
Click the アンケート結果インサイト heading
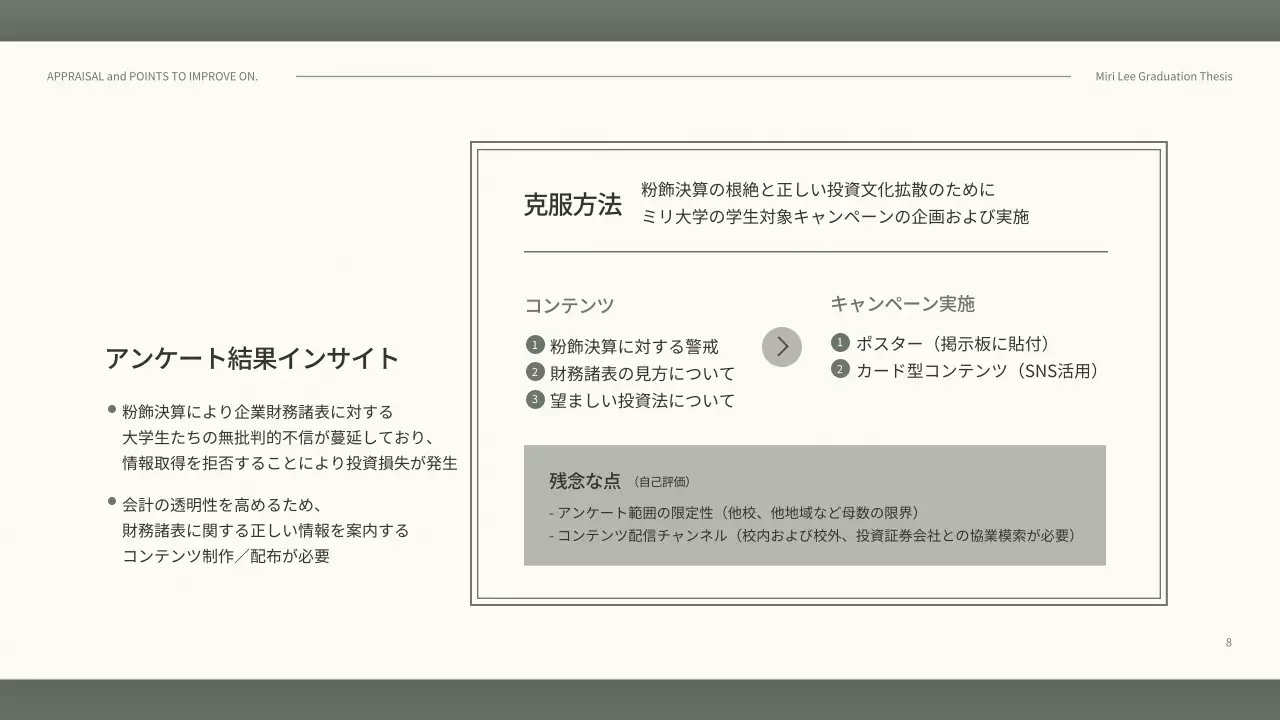[x=252, y=357]
